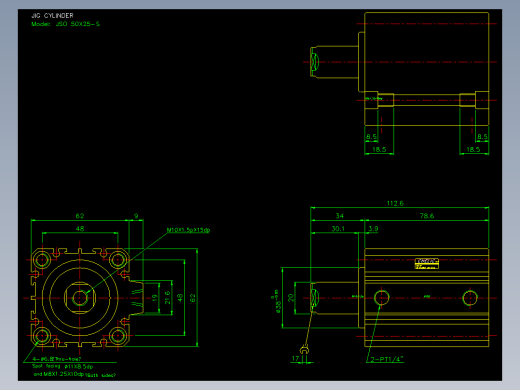
Task: Select the top-left mounting hole in front view
Action: tap(42, 260)
